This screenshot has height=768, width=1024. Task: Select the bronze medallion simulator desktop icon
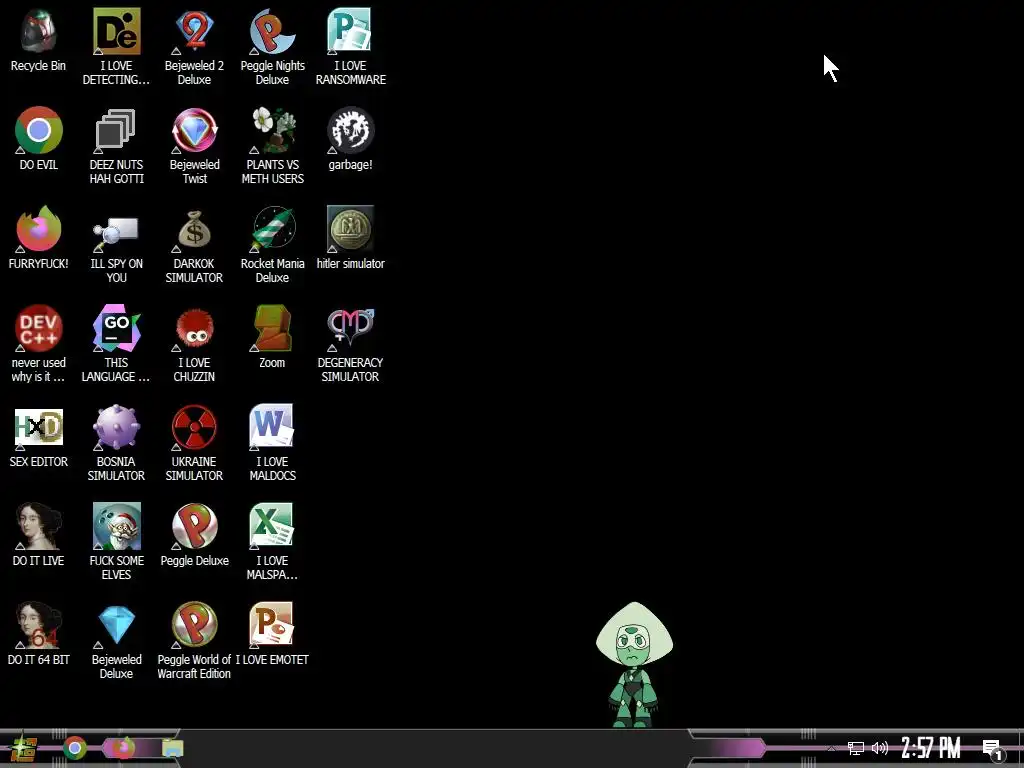350,229
